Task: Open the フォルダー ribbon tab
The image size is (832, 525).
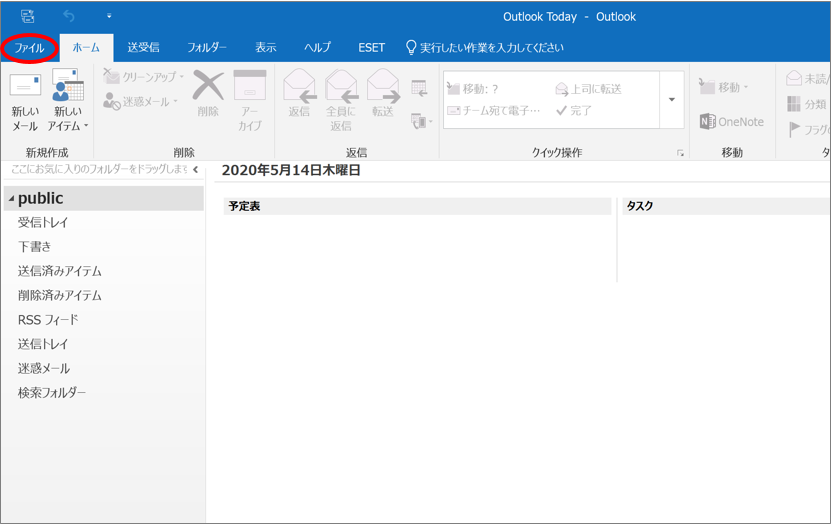Action: point(207,48)
